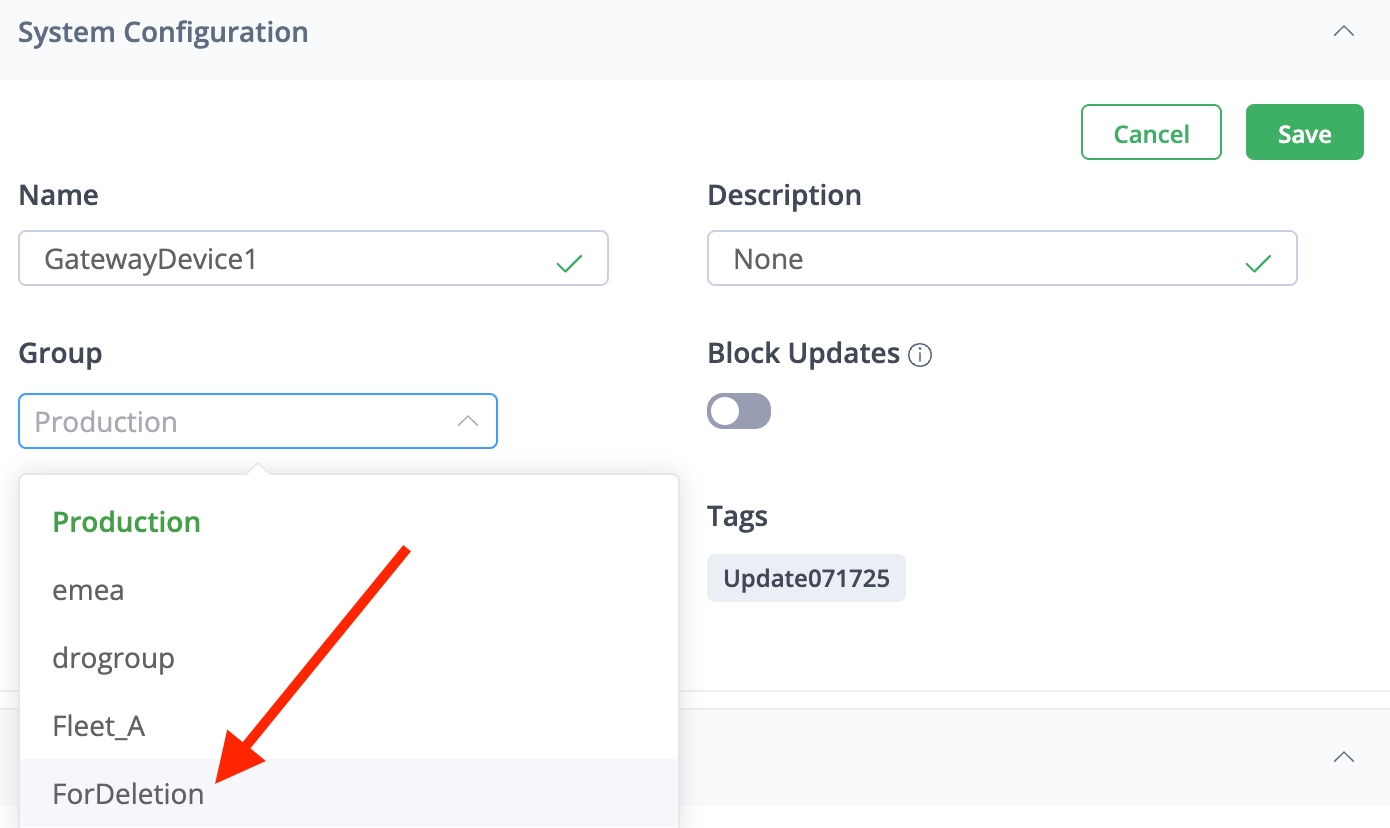The image size is (1390, 828).
Task: Click the Cancel button
Action: pos(1151,133)
